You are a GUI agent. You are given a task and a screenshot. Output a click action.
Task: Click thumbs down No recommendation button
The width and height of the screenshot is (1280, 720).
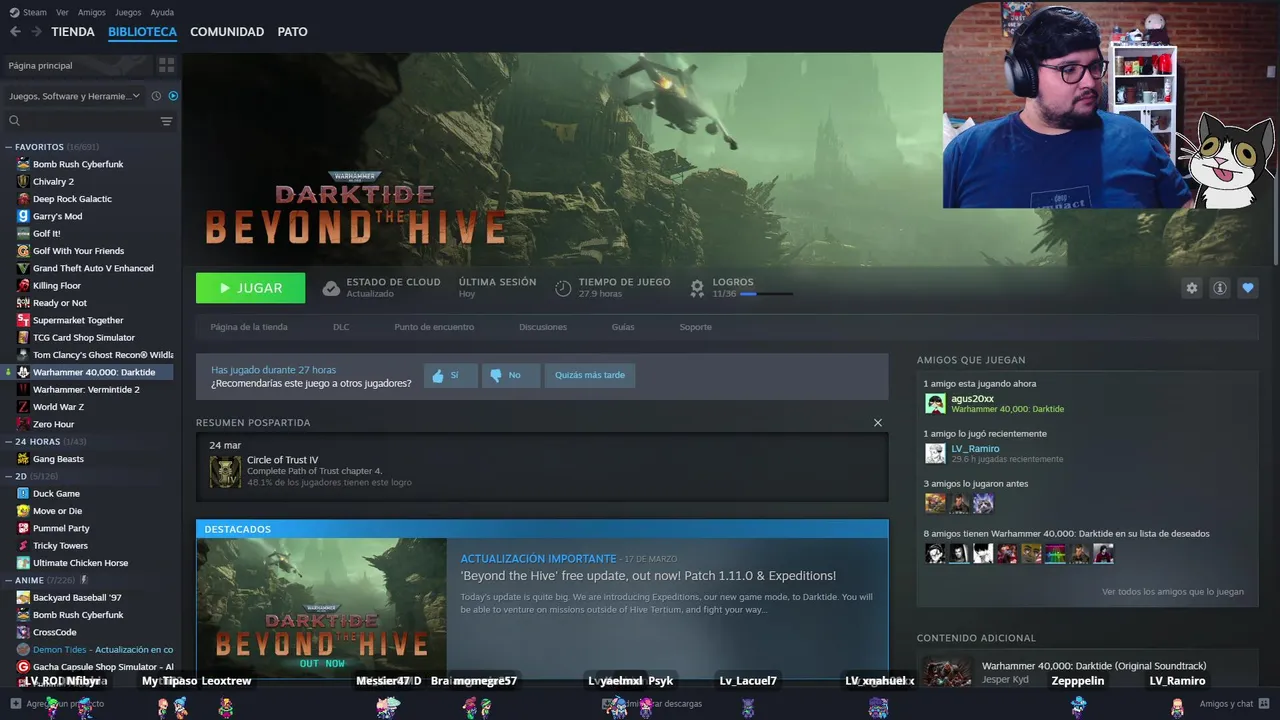tap(510, 375)
